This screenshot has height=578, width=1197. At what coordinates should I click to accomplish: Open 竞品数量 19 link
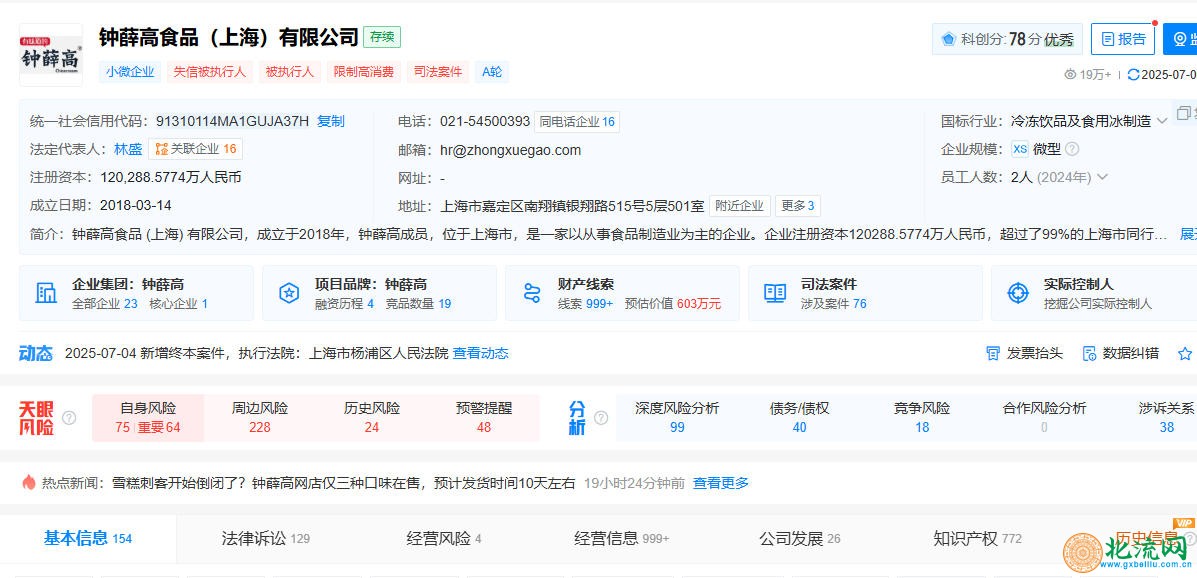pos(418,303)
